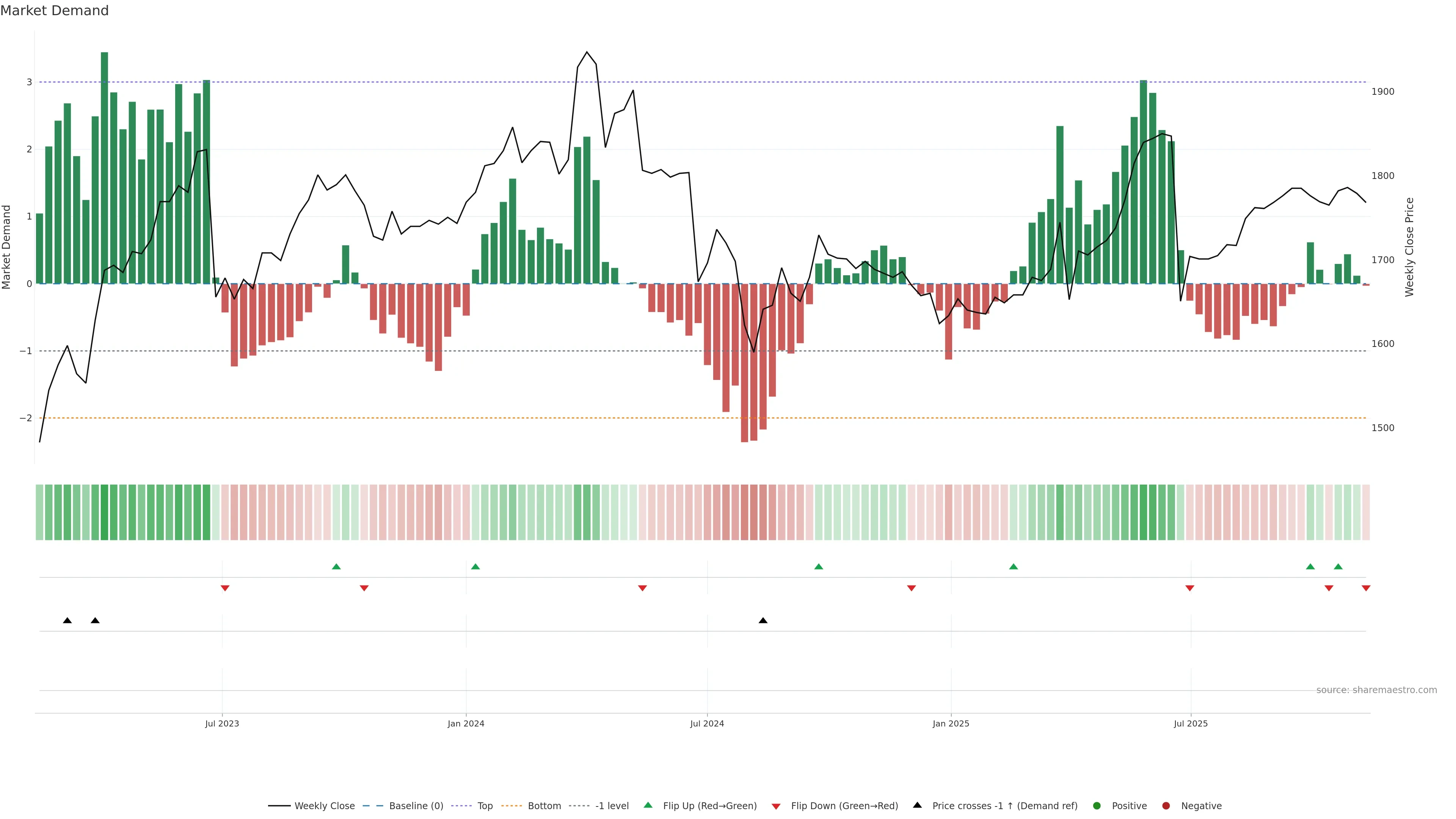This screenshot has height=819, width=1456.
Task: Click price cross marker after Jul 2024
Action: [x=763, y=621]
